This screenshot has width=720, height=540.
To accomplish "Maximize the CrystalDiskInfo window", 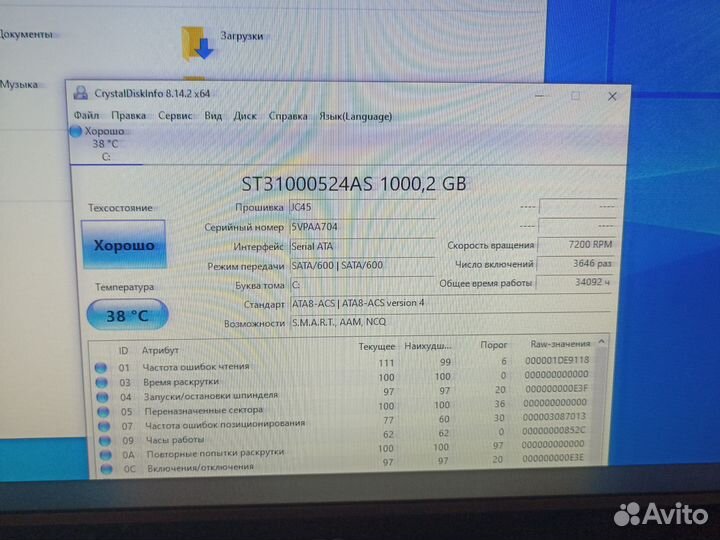I will [575, 96].
